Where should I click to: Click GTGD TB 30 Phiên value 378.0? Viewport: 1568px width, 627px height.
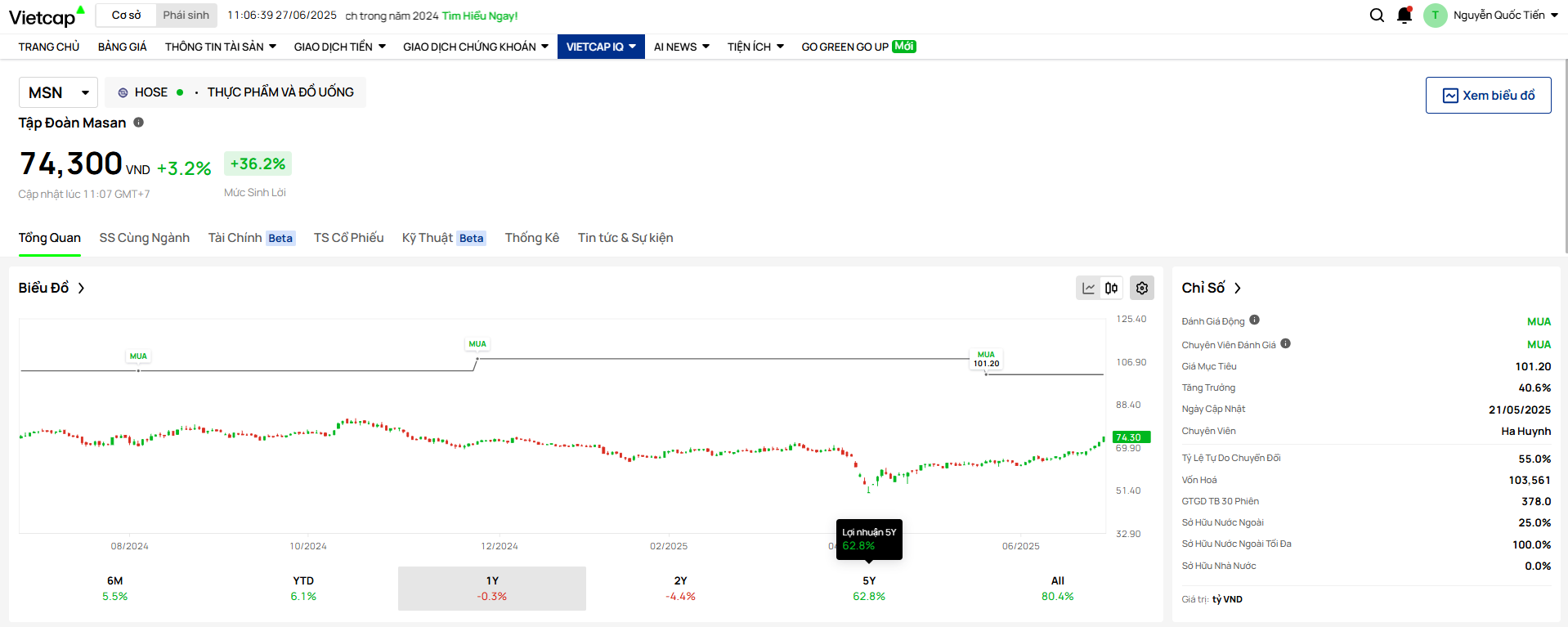pos(1536,502)
